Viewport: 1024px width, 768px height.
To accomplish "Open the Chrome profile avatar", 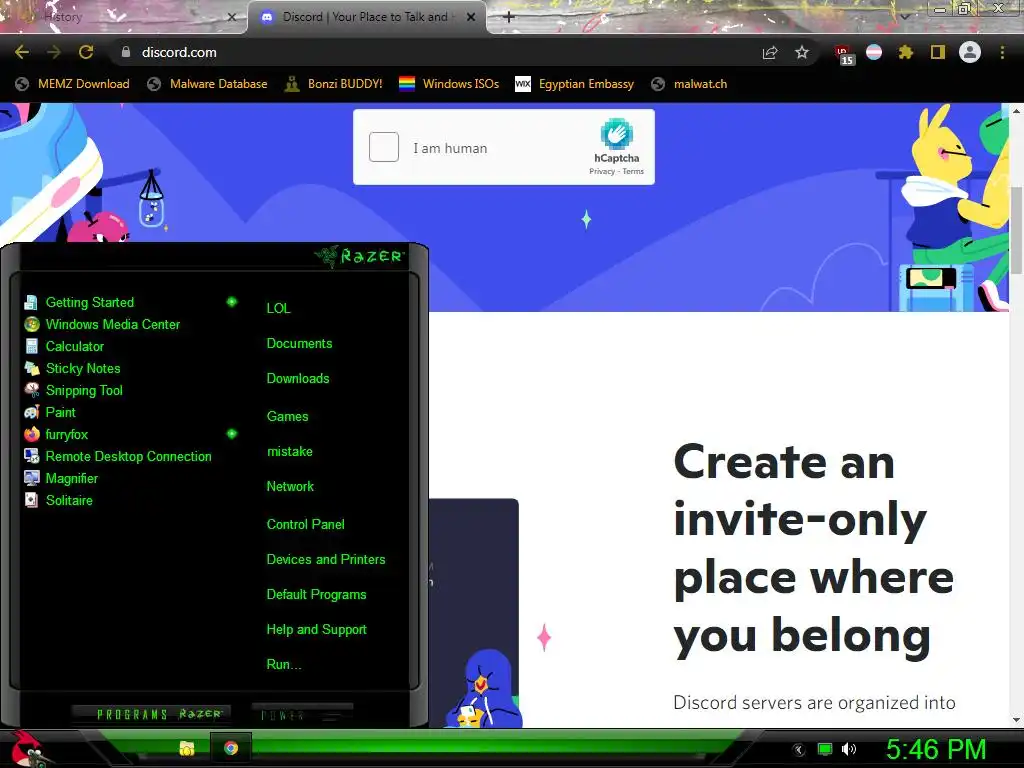I will tap(970, 52).
